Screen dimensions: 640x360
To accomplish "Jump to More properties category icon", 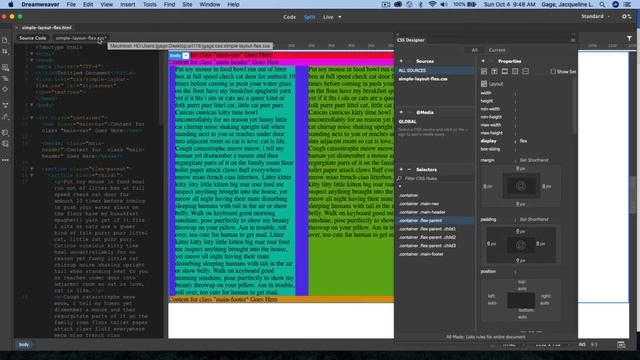I will pyautogui.click(x=525, y=71).
